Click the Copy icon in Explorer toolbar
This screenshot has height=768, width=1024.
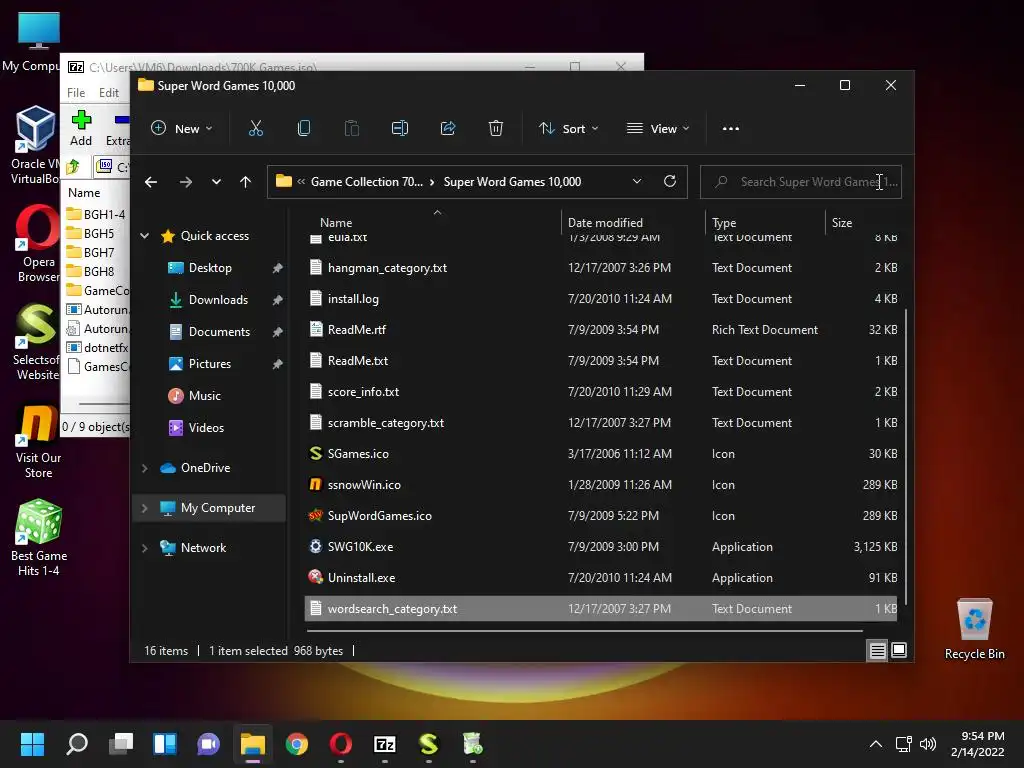[x=304, y=129]
